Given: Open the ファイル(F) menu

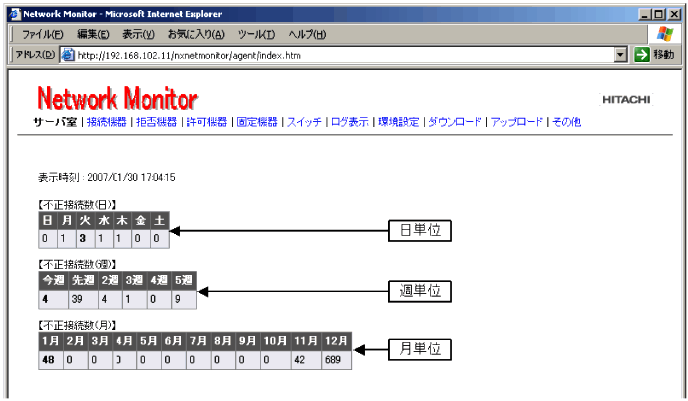Looking at the screenshot, I should click(43, 34).
